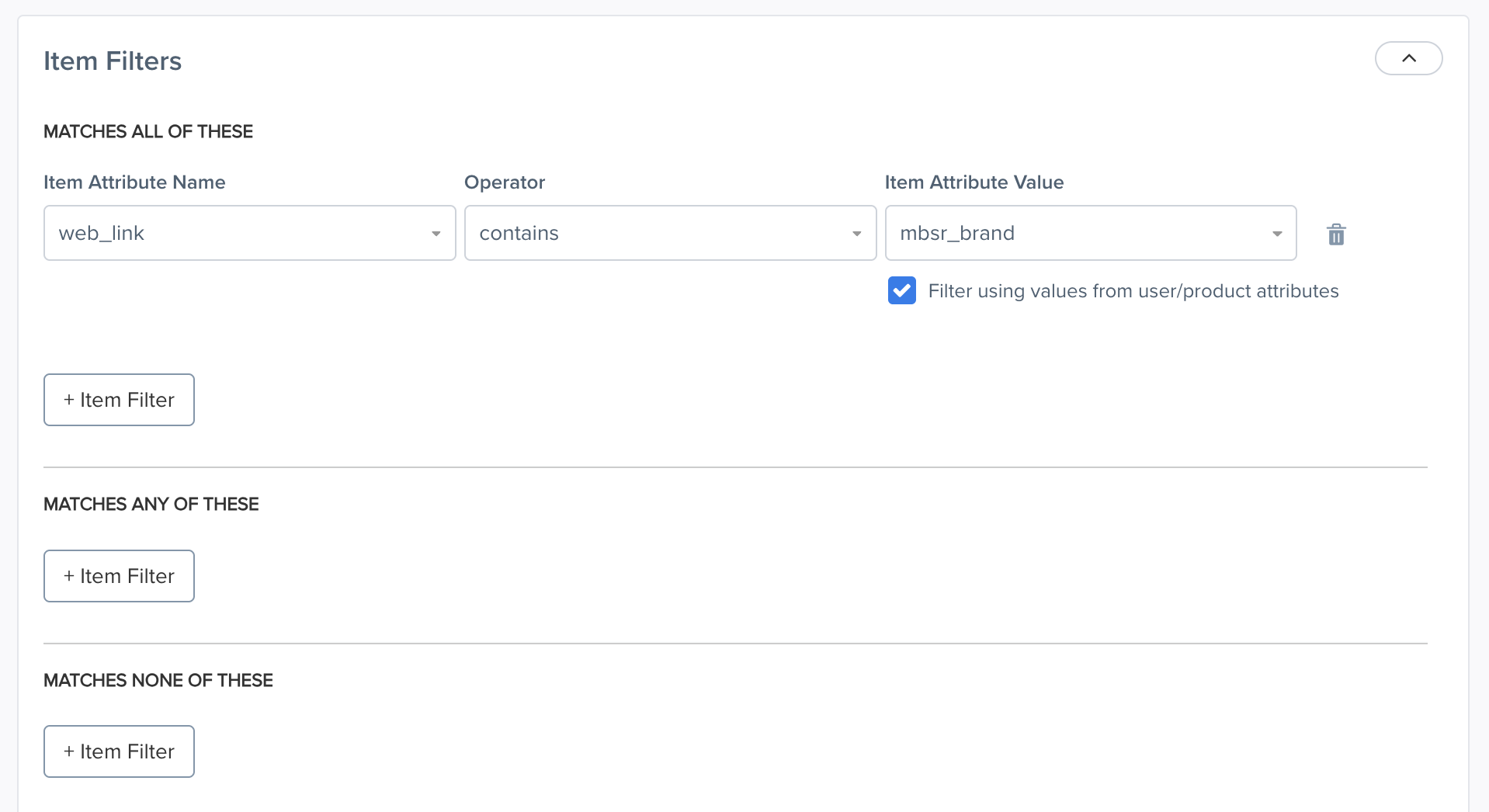Click the 'MATCHES ALL OF THESE' section label
The image size is (1489, 812).
tap(148, 132)
